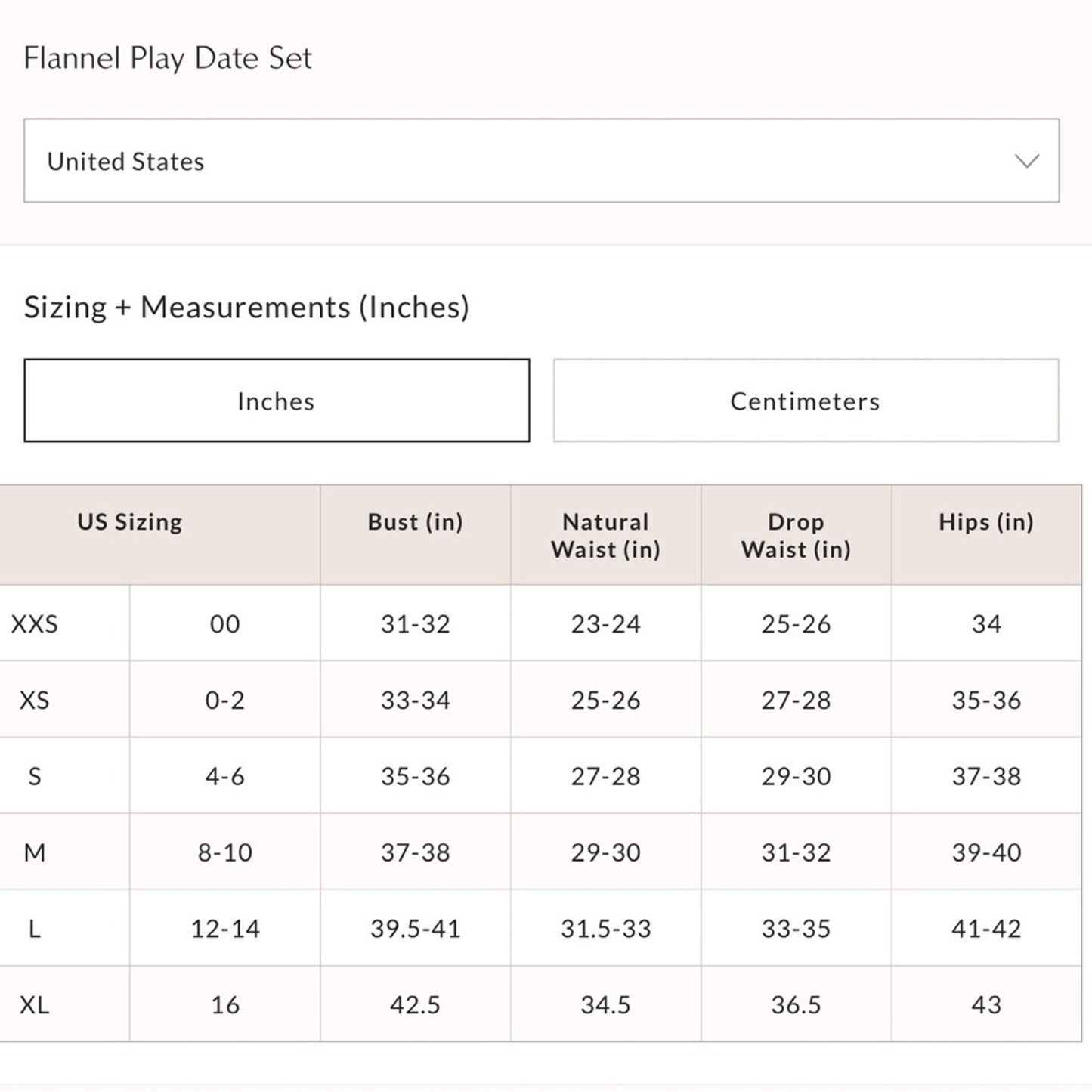Click the Bust (in) column header
1092x1092 pixels.
click(x=415, y=522)
